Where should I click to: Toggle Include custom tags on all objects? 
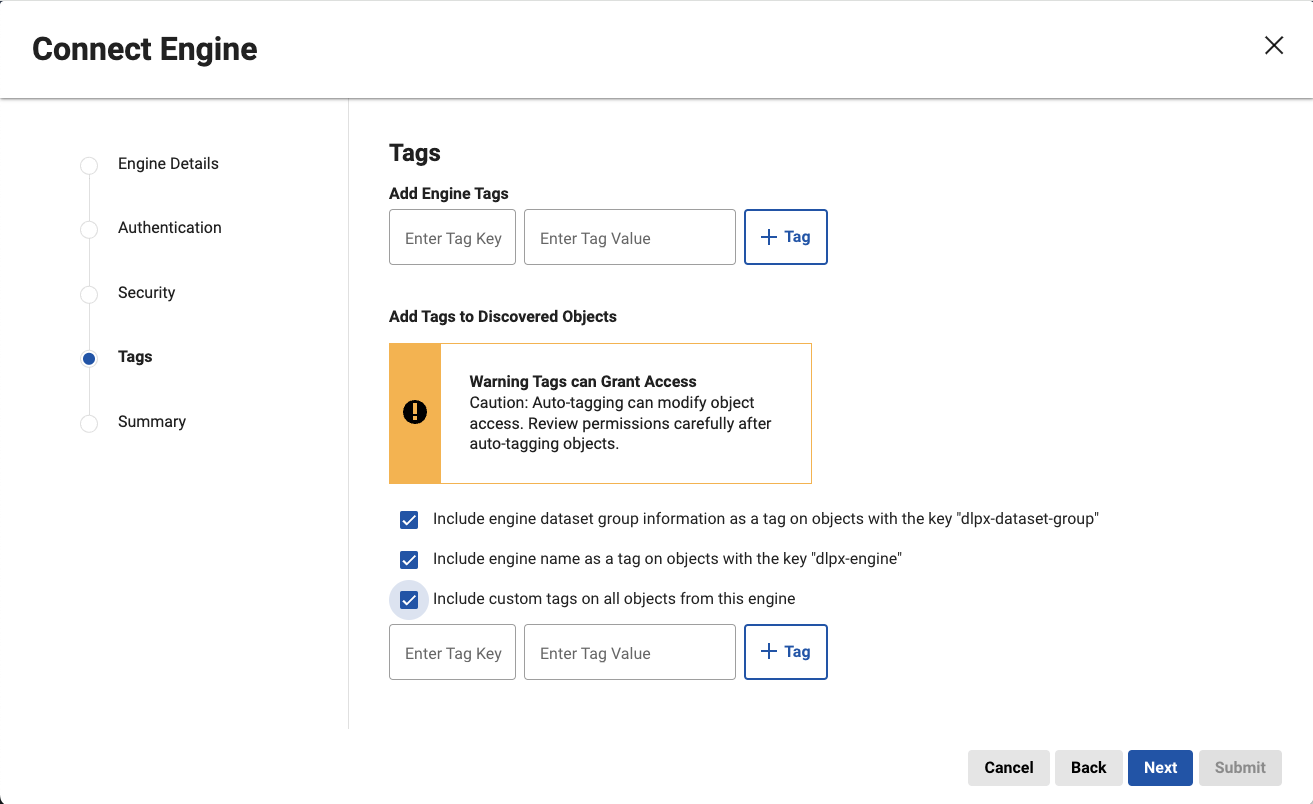point(409,600)
